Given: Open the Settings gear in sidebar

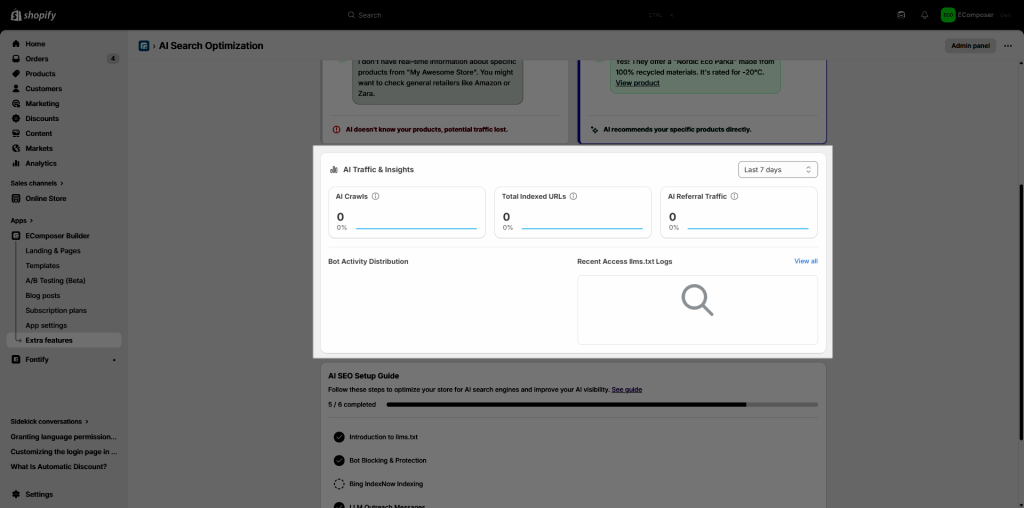Looking at the screenshot, I should [16, 494].
